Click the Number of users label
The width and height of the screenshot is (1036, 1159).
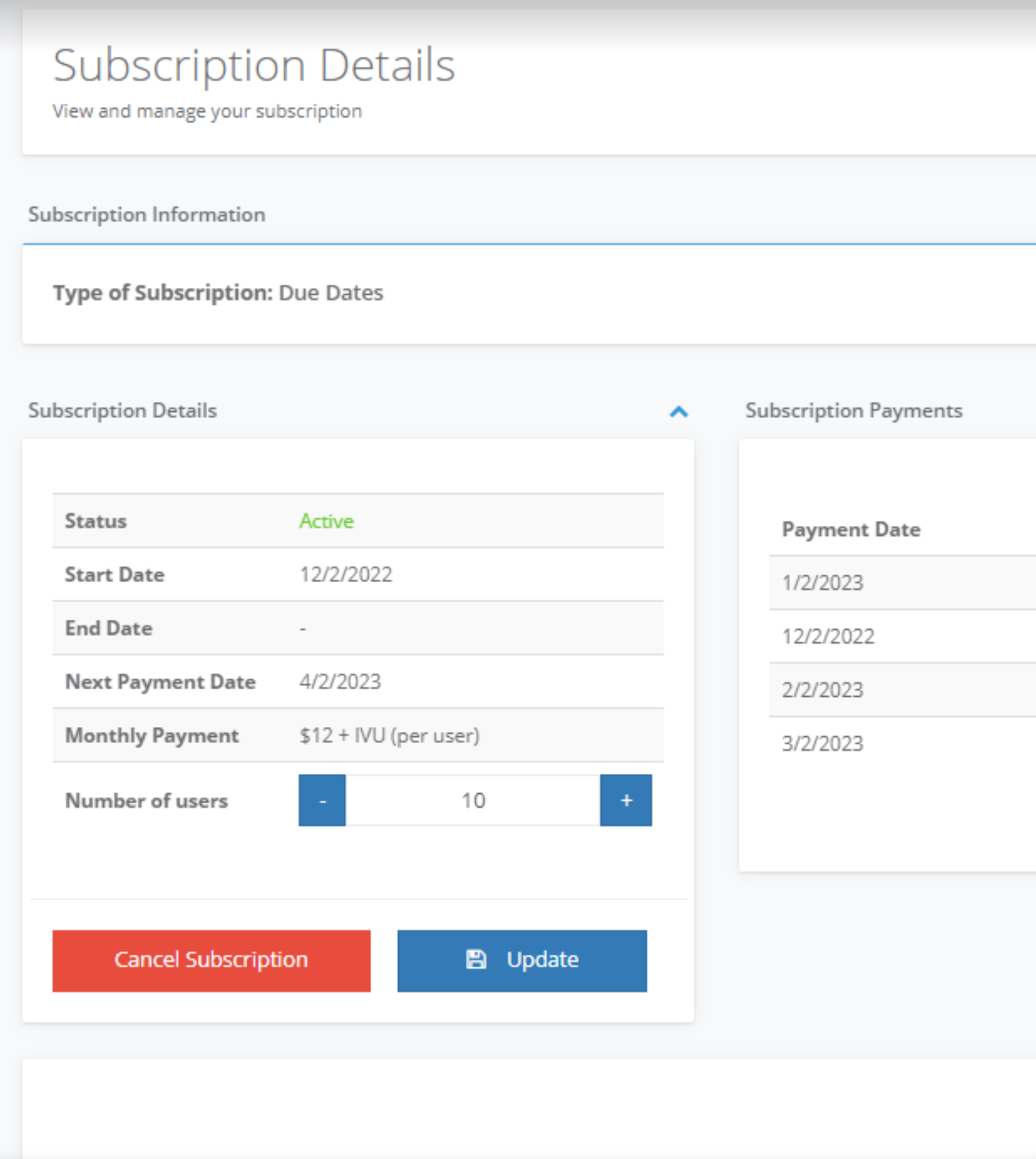pyautogui.click(x=147, y=801)
